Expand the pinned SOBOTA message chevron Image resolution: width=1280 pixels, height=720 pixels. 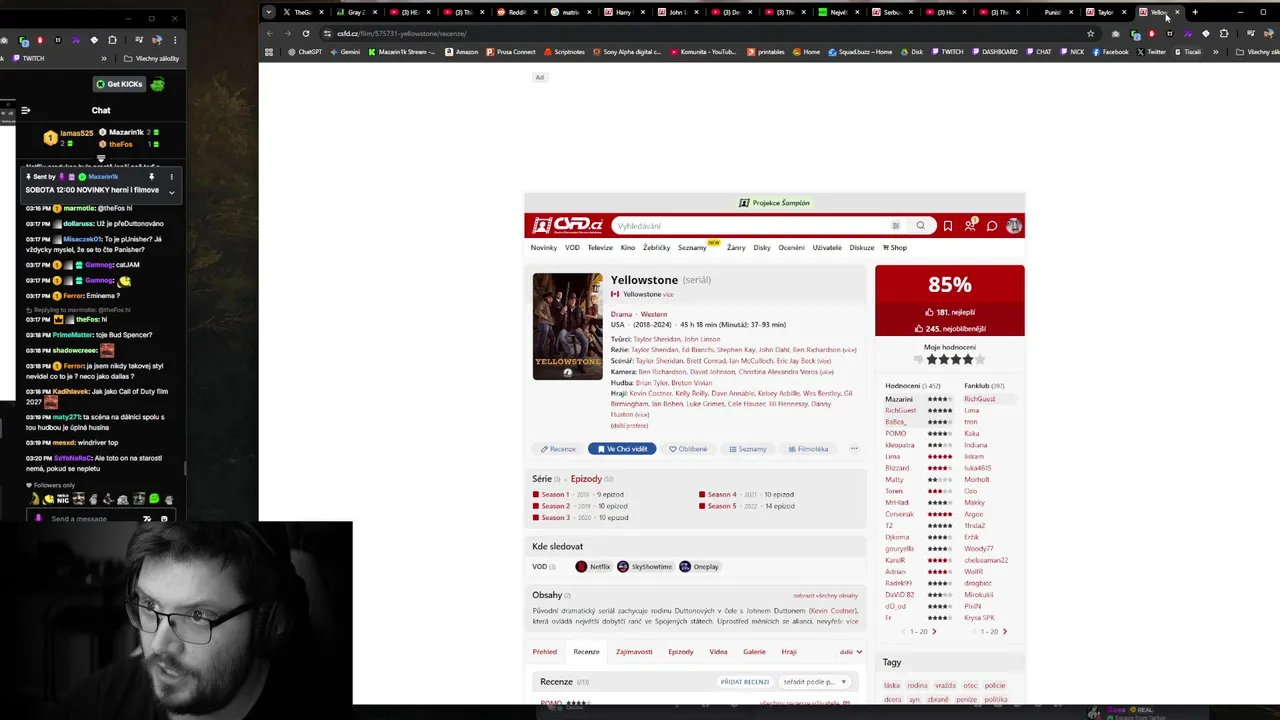pyautogui.click(x=171, y=191)
